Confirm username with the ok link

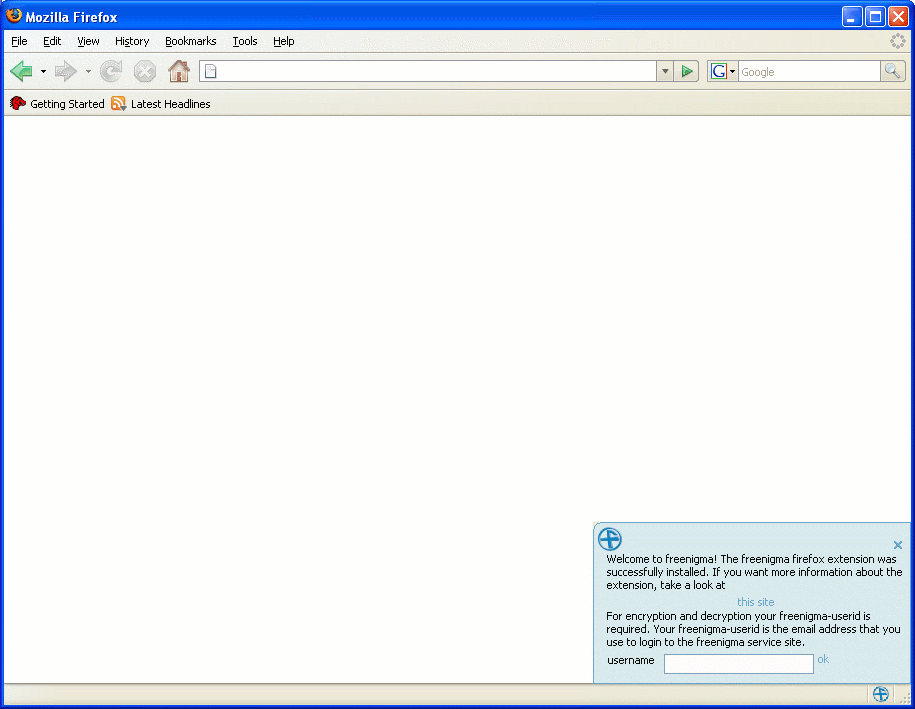823,659
